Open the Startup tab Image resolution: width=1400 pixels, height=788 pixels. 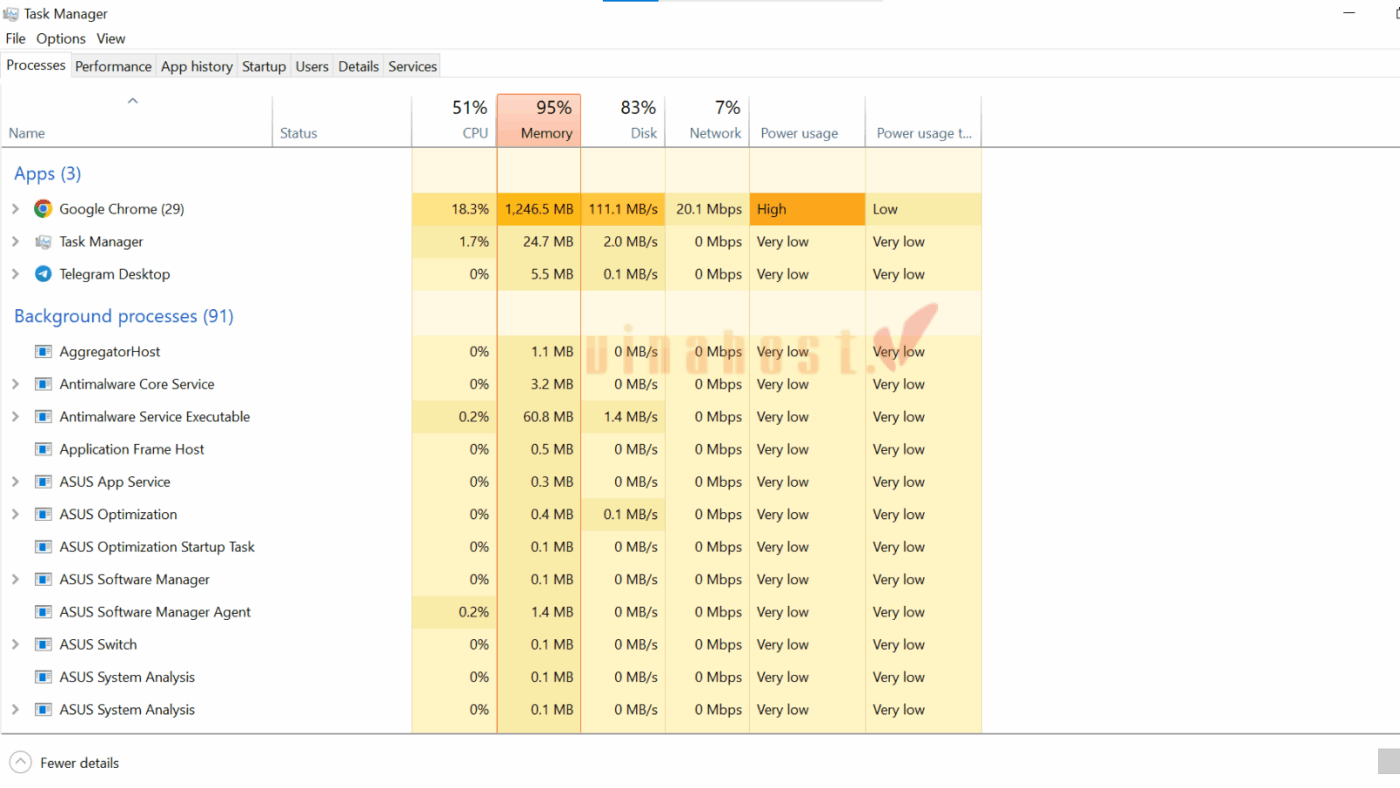pos(264,66)
